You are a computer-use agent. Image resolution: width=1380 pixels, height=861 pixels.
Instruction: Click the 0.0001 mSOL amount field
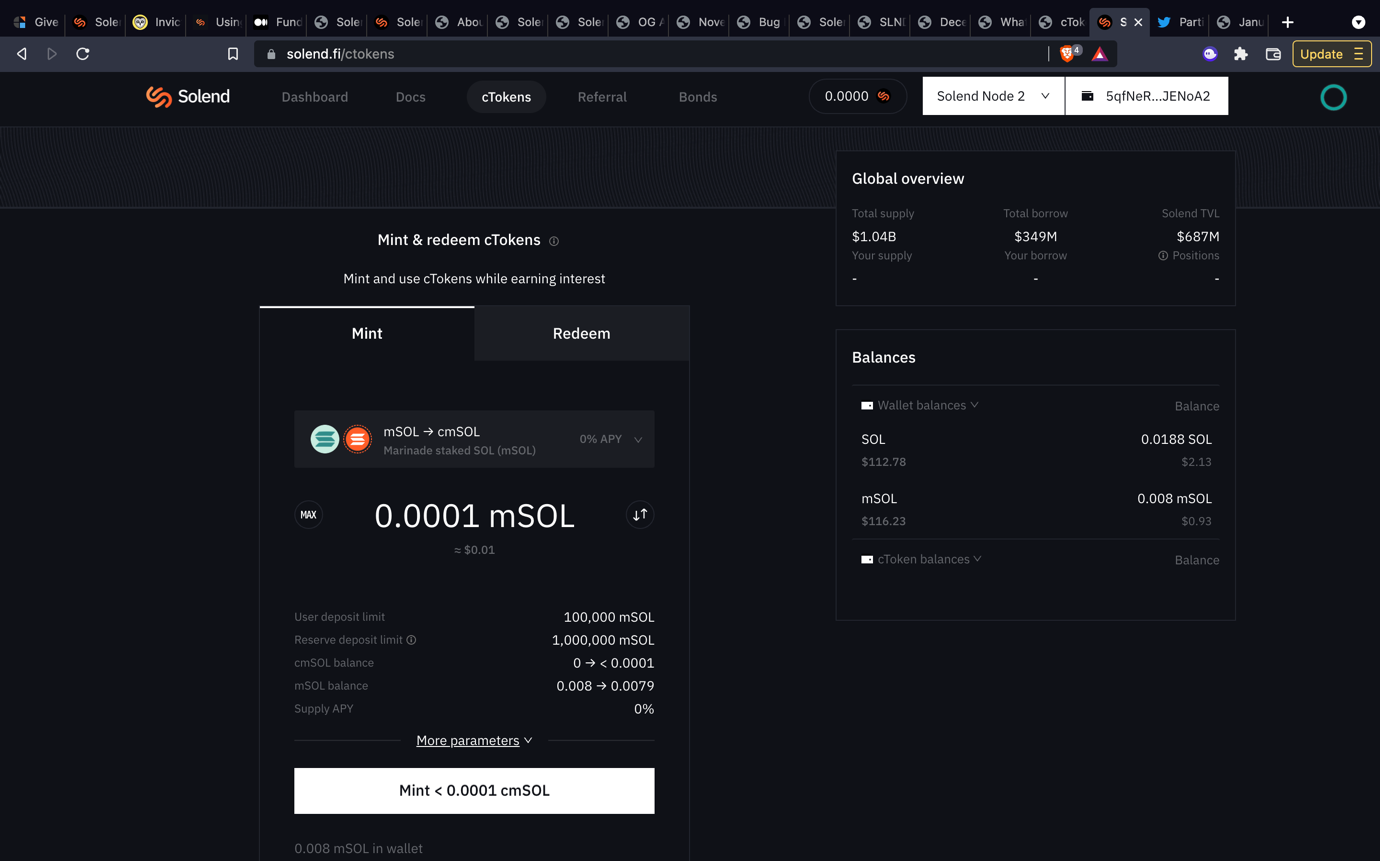(x=474, y=516)
